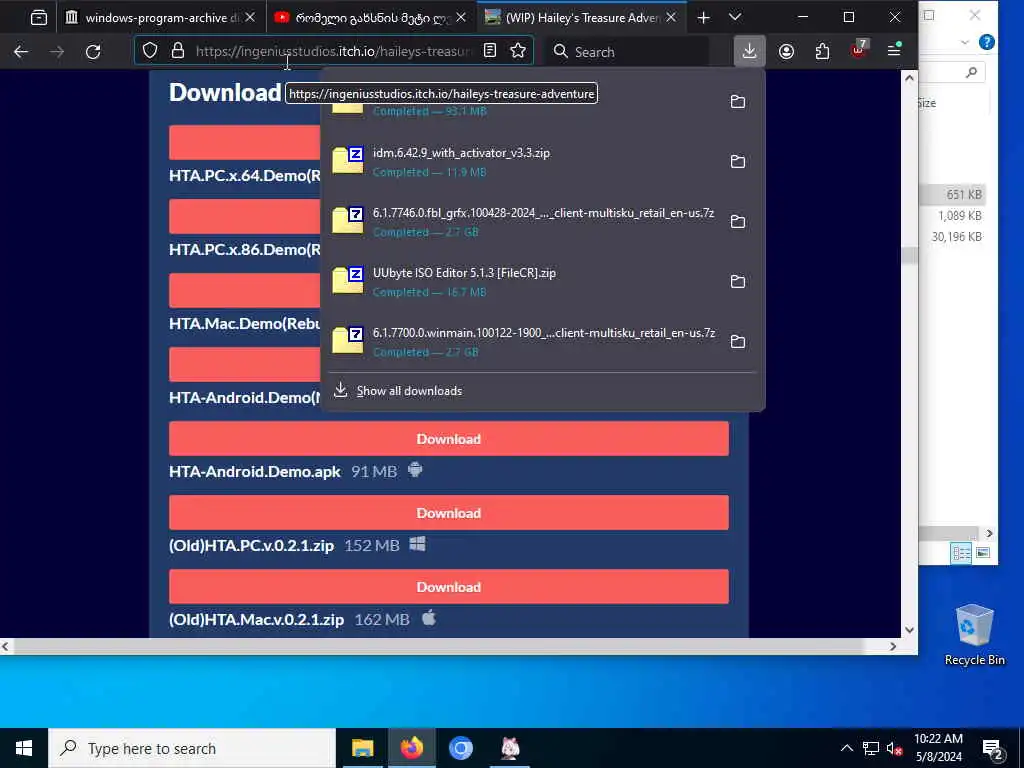
Task: Focus the URL address bar
Action: click(x=333, y=51)
